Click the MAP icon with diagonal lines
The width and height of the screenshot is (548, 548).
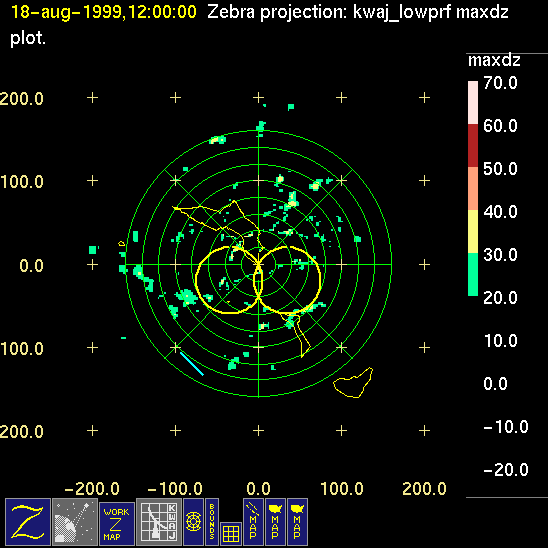253,522
